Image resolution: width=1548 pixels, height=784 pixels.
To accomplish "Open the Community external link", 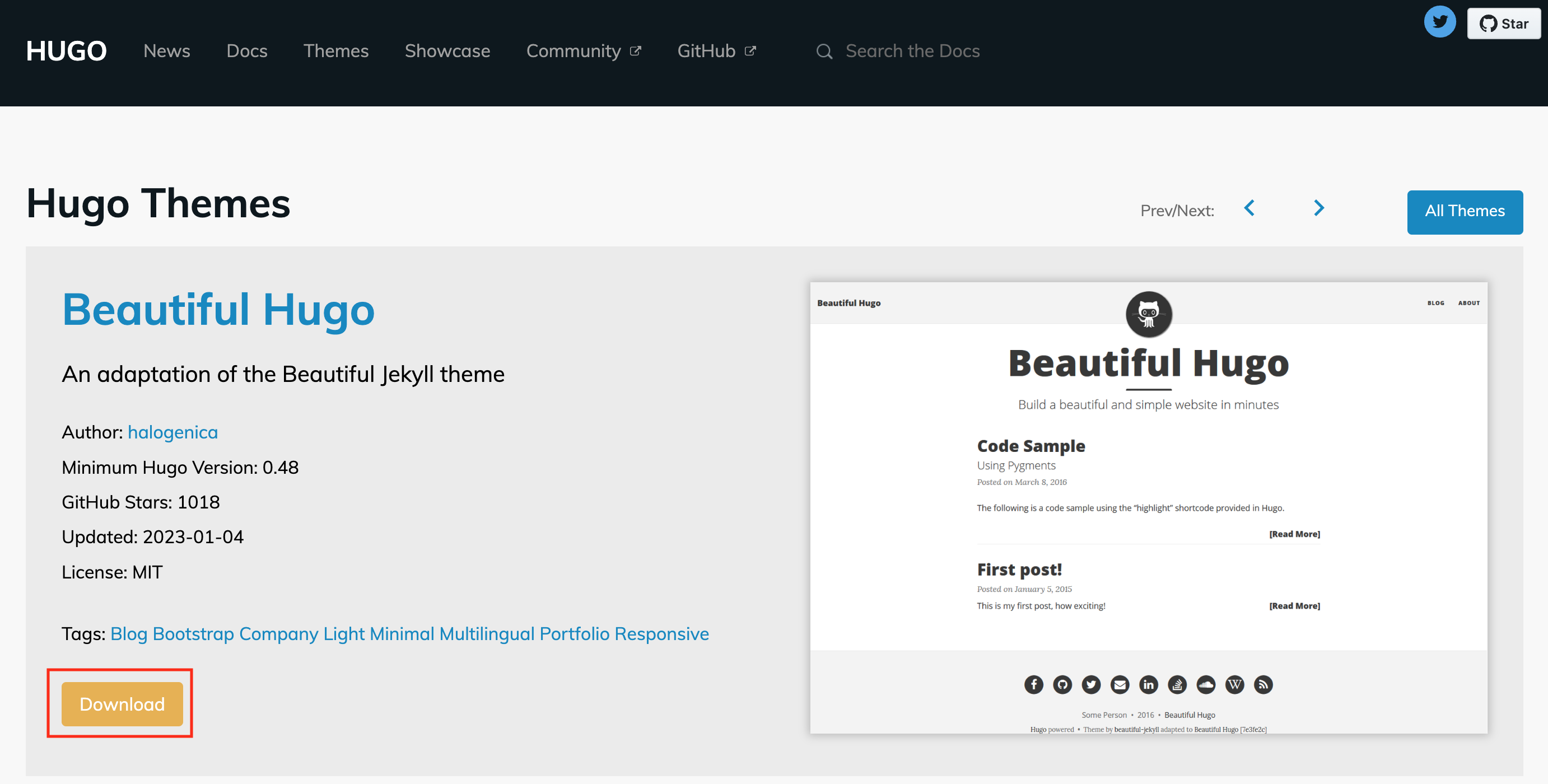I will coord(584,51).
